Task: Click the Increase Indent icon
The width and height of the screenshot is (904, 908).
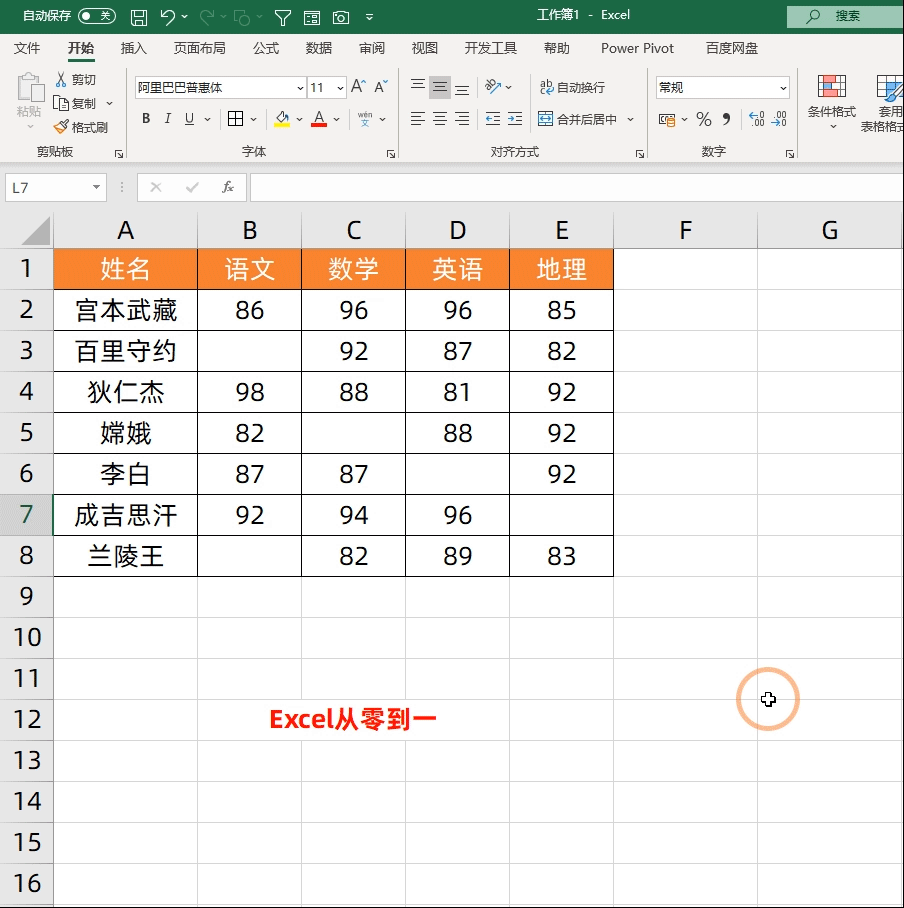Action: click(x=515, y=119)
